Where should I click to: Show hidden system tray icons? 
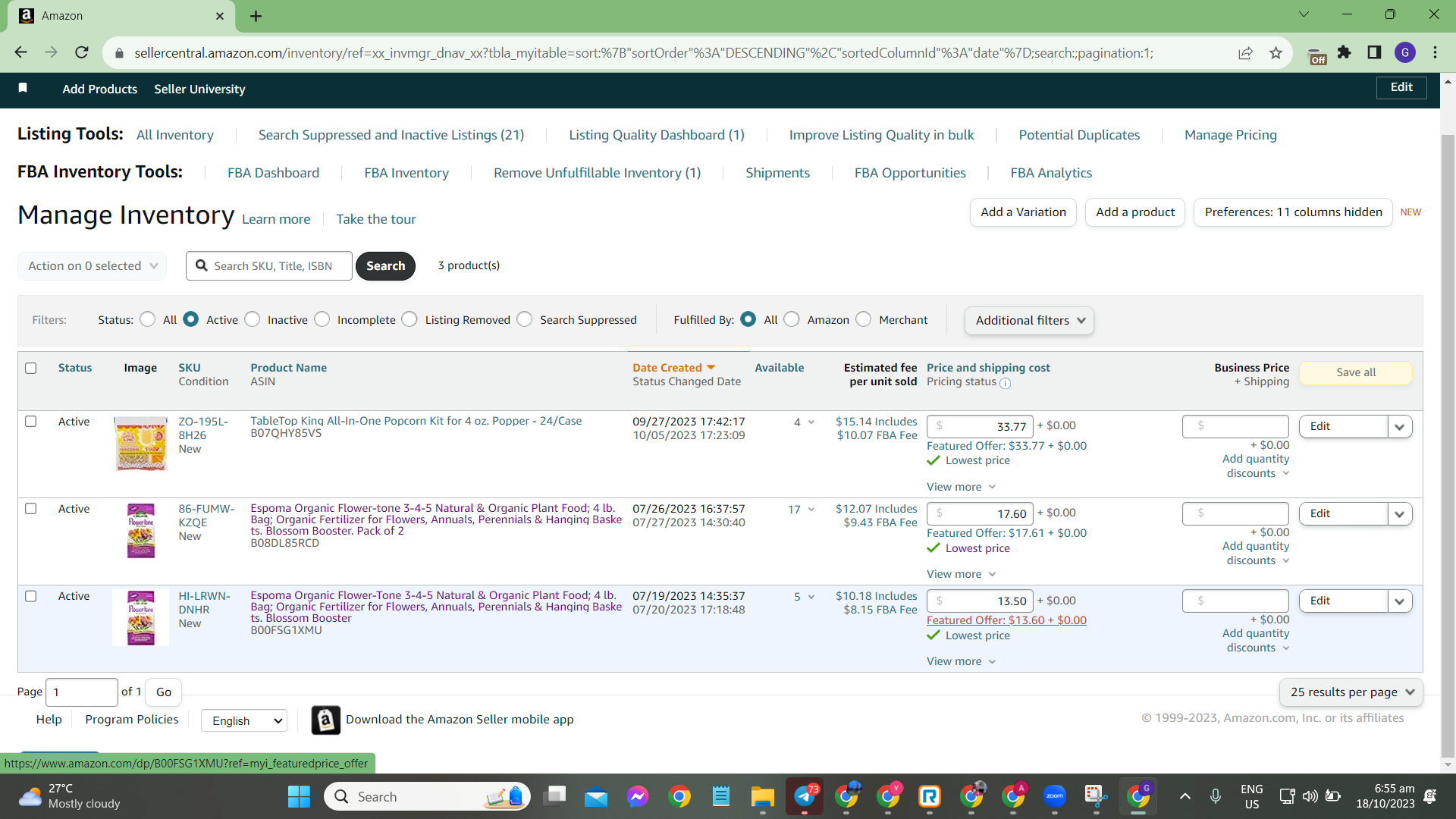point(1185,796)
